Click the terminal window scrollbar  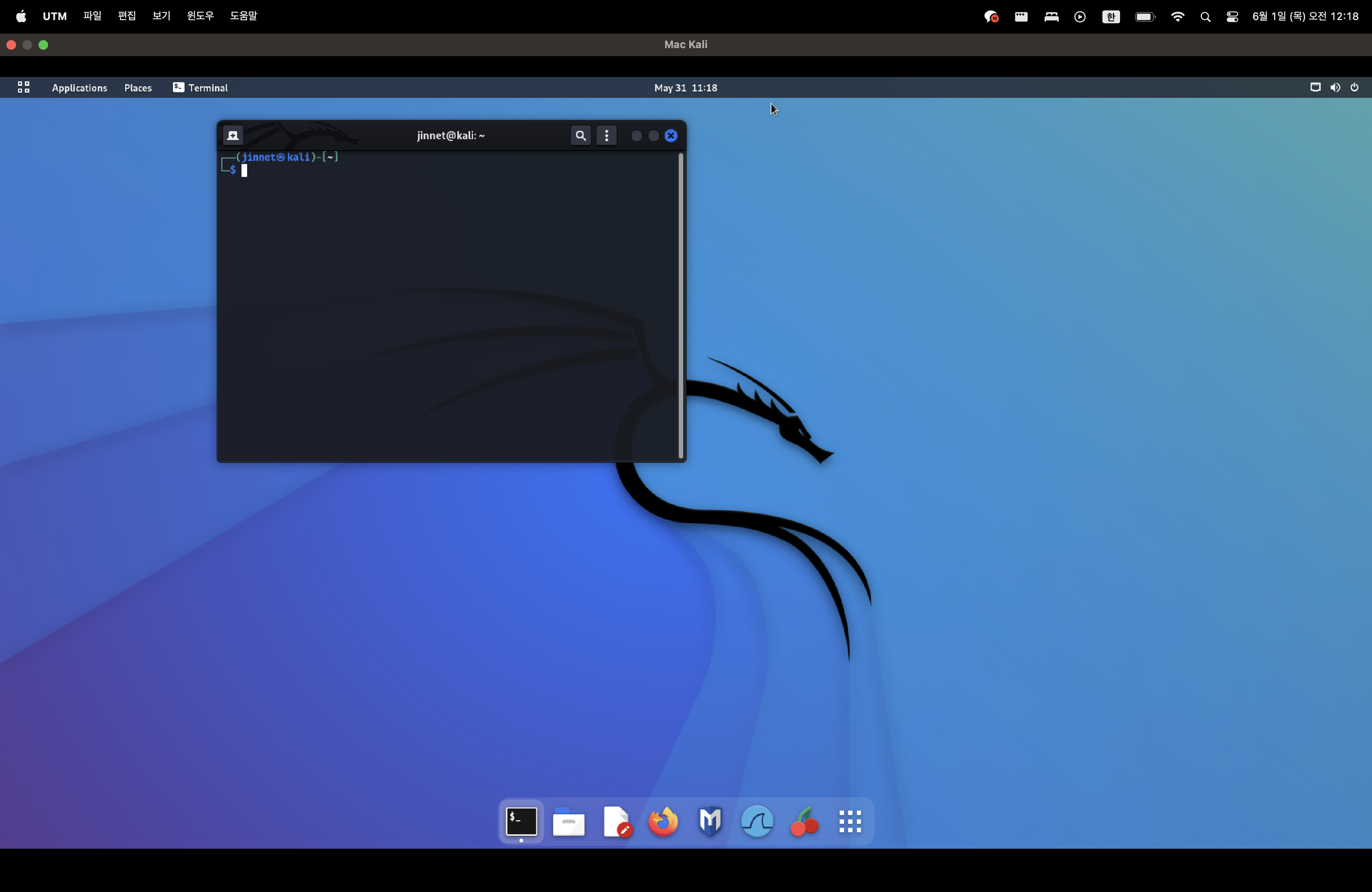pyautogui.click(x=681, y=305)
